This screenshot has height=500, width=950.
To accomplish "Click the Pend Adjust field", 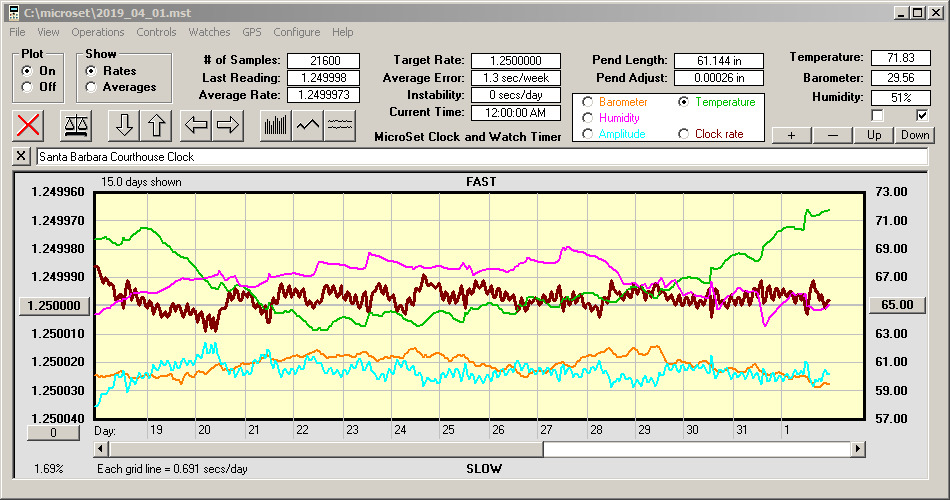I will pyautogui.click(x=719, y=78).
